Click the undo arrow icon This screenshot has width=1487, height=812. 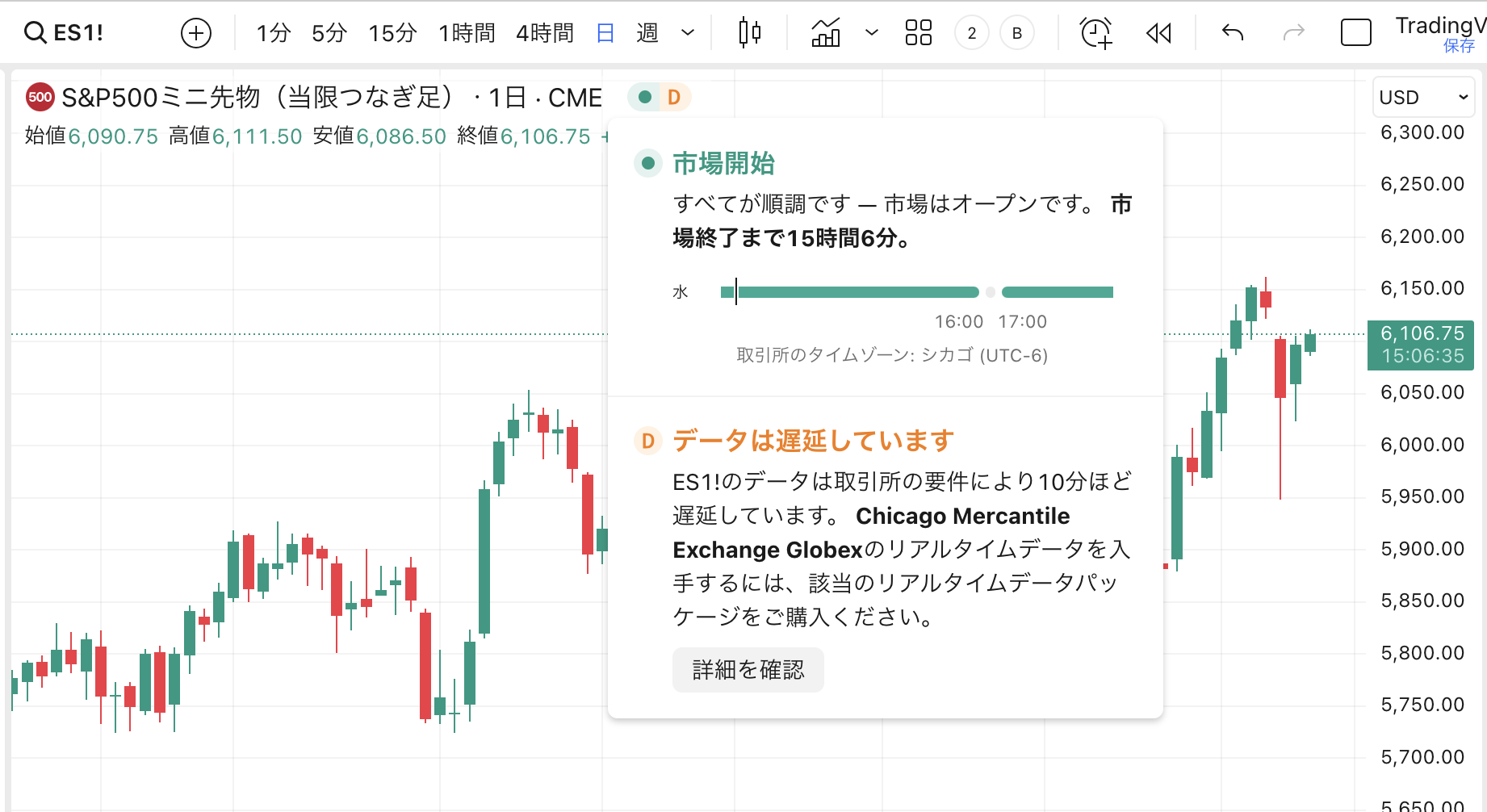1232,33
